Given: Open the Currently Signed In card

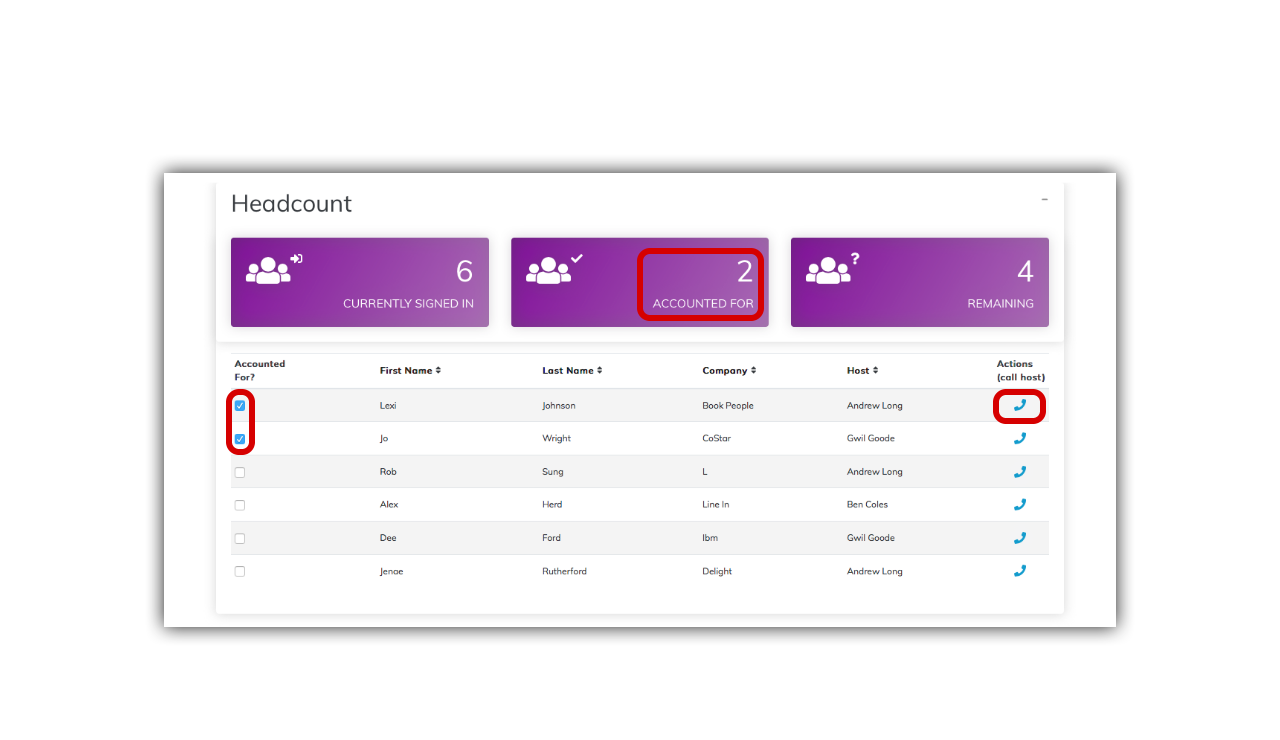Looking at the screenshot, I should [360, 282].
